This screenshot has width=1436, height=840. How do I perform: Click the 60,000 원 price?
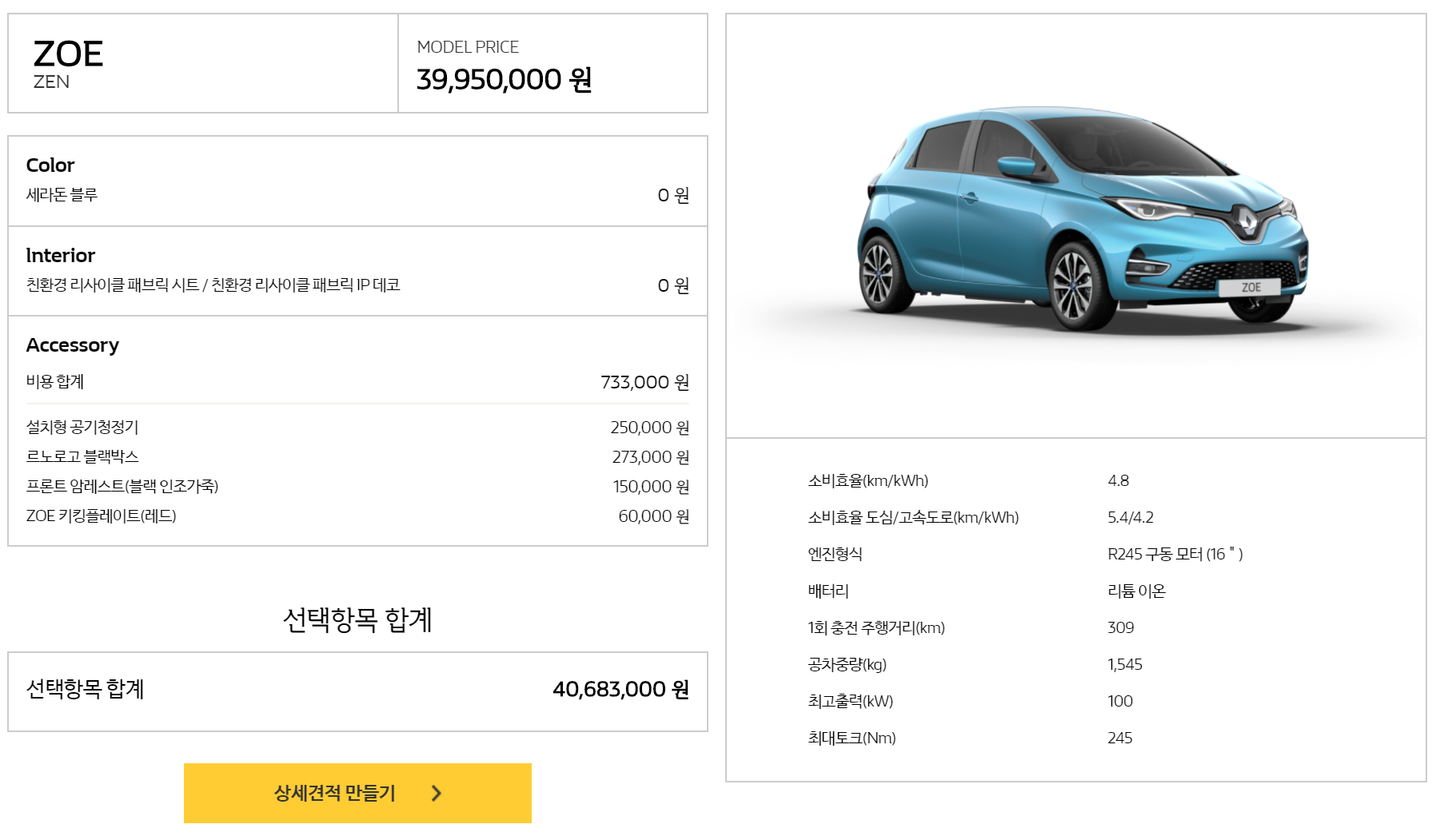point(653,516)
